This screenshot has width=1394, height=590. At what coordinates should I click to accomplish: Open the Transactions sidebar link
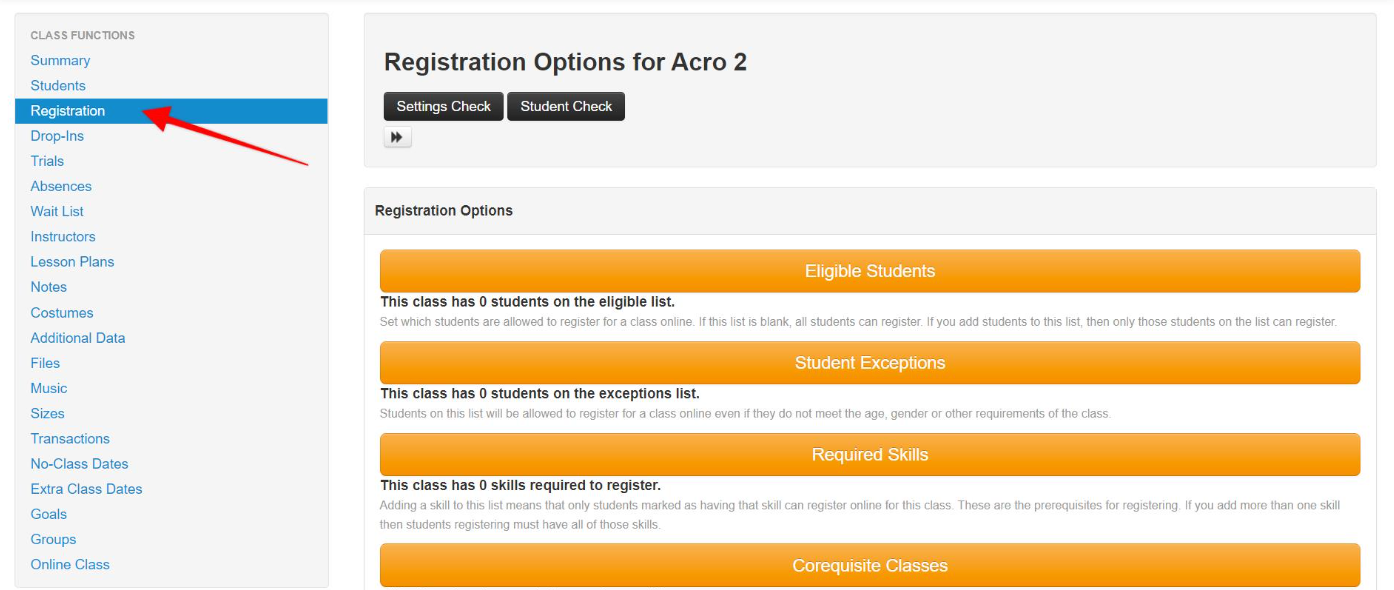[70, 439]
